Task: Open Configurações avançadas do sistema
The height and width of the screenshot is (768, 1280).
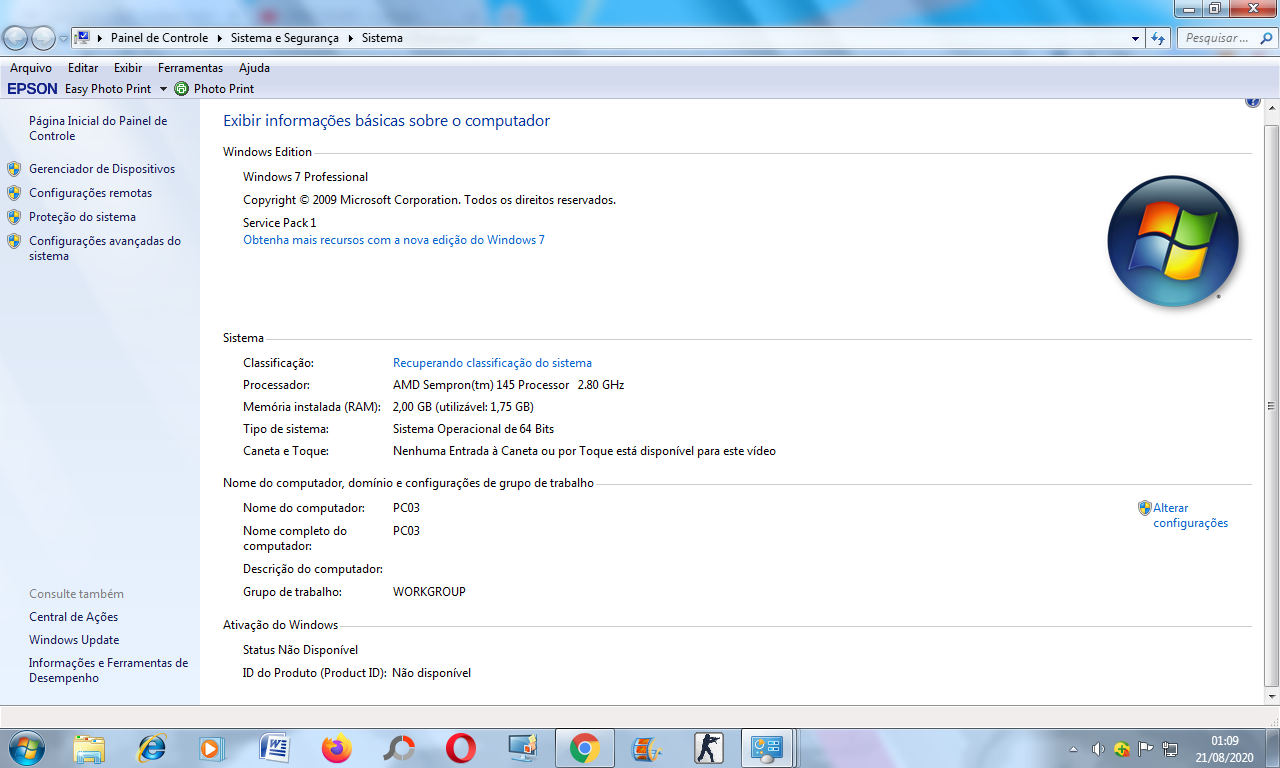Action: click(105, 248)
